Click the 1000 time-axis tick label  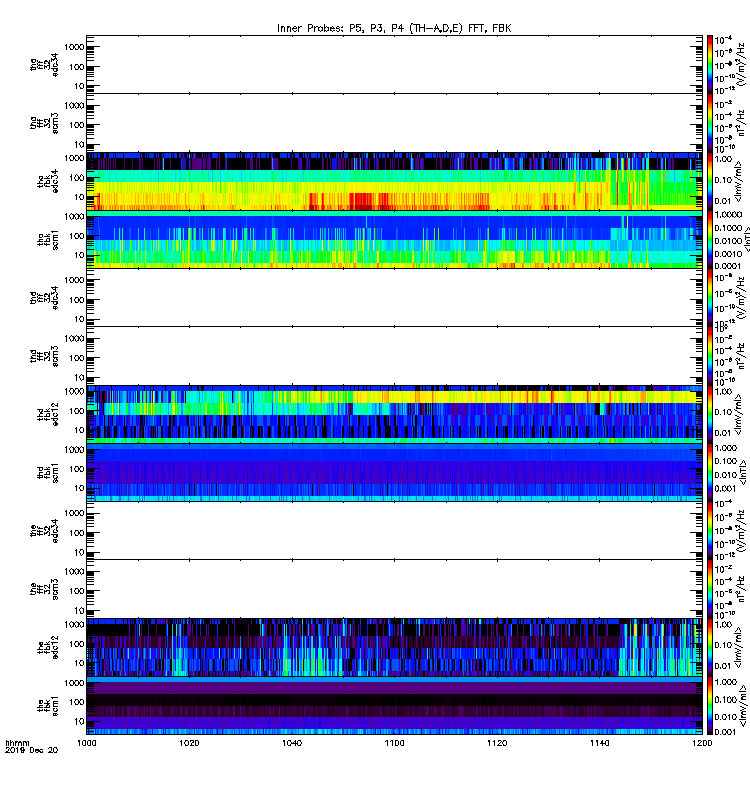click(87, 743)
